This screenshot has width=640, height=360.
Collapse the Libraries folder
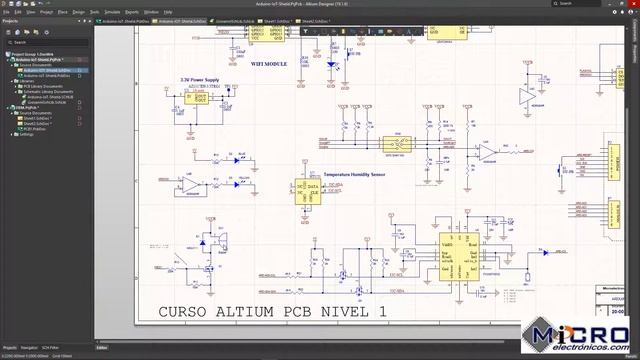(x=12, y=81)
